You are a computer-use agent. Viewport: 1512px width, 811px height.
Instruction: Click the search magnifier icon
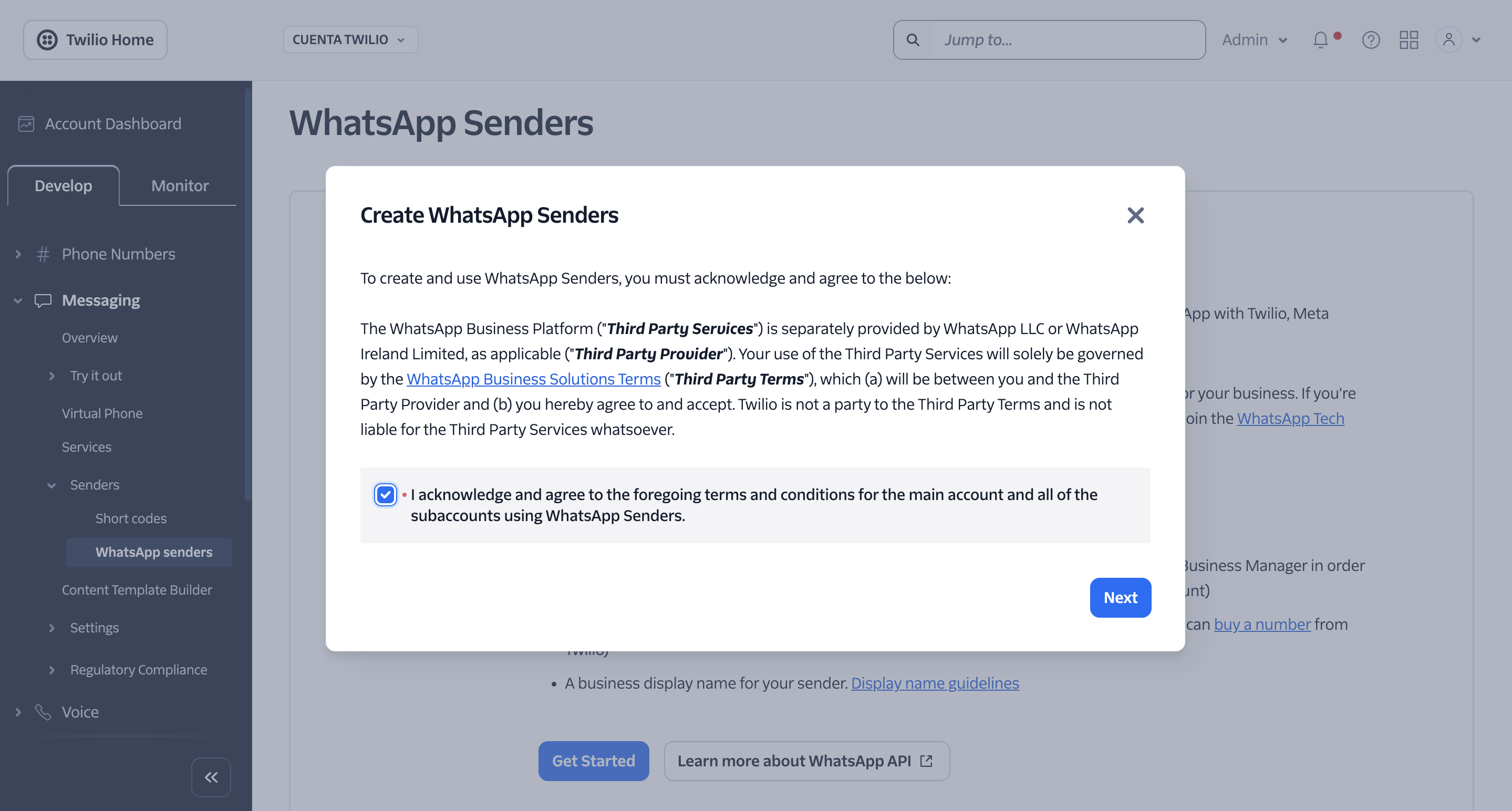pyautogui.click(x=913, y=40)
